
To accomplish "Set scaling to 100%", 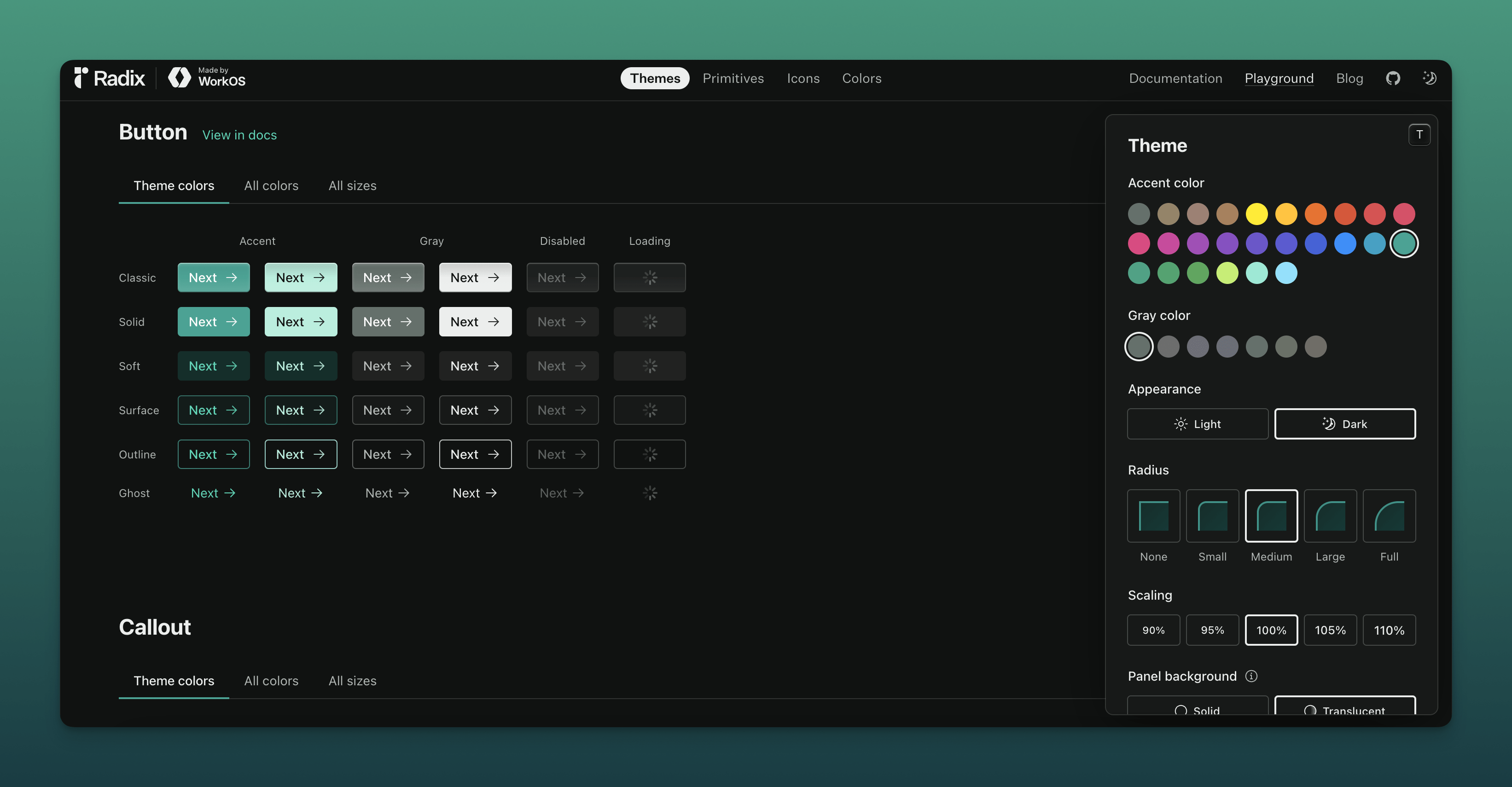I will click(x=1271, y=631).
